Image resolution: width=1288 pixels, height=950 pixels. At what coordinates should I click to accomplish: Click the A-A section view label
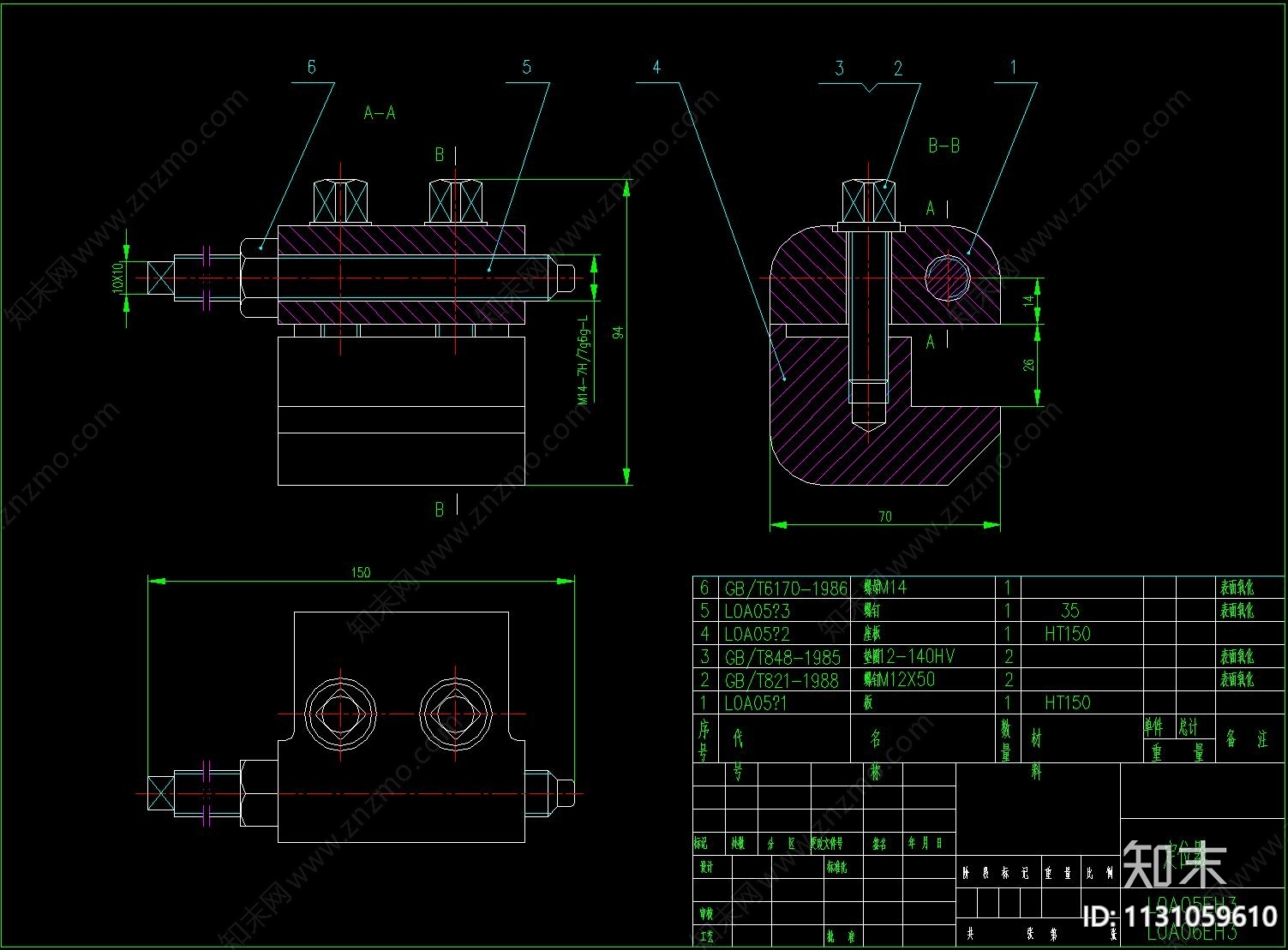coord(380,112)
